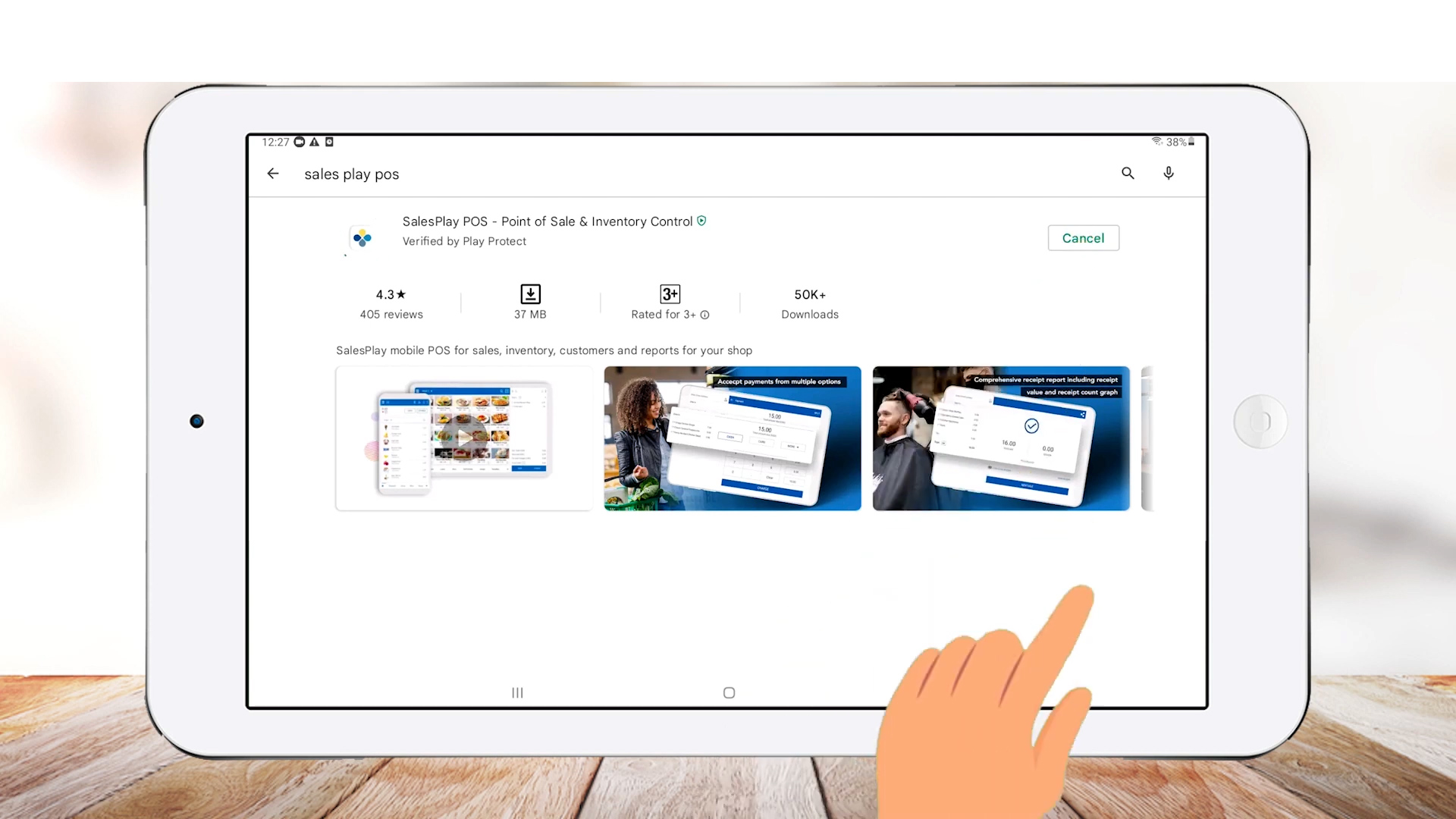Play the app preview video thumbnail
Viewport: 1456px width, 819px height.
[464, 438]
